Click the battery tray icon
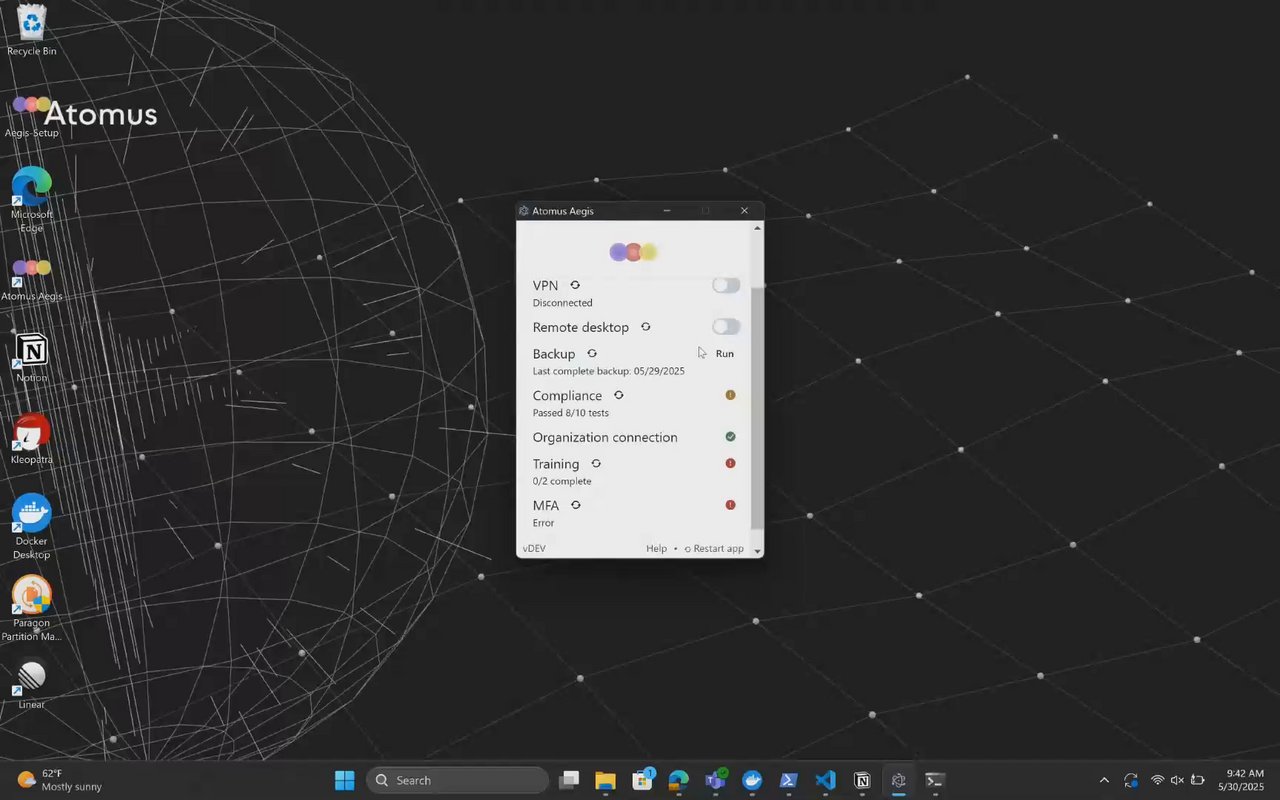1280x800 pixels. [x=1198, y=780]
